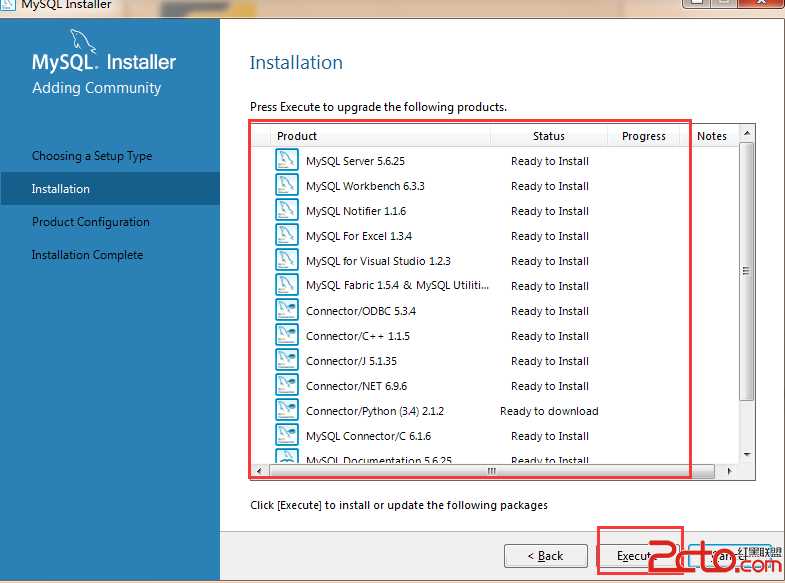Click the MySQL For Excel 1.3.4 icon
Viewport: 785px width, 583px height.
[x=286, y=235]
